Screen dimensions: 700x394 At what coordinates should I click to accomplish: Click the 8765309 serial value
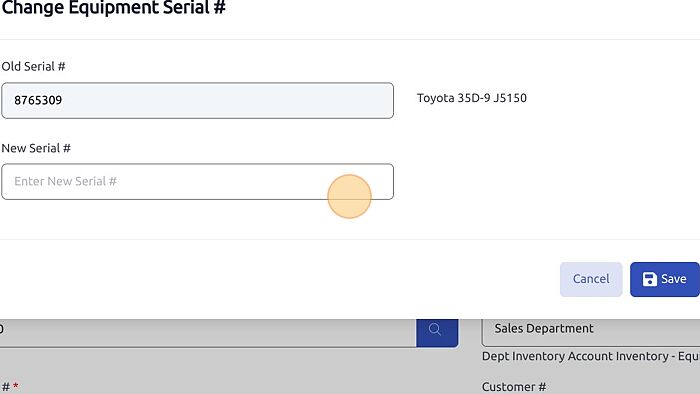[x=38, y=100]
